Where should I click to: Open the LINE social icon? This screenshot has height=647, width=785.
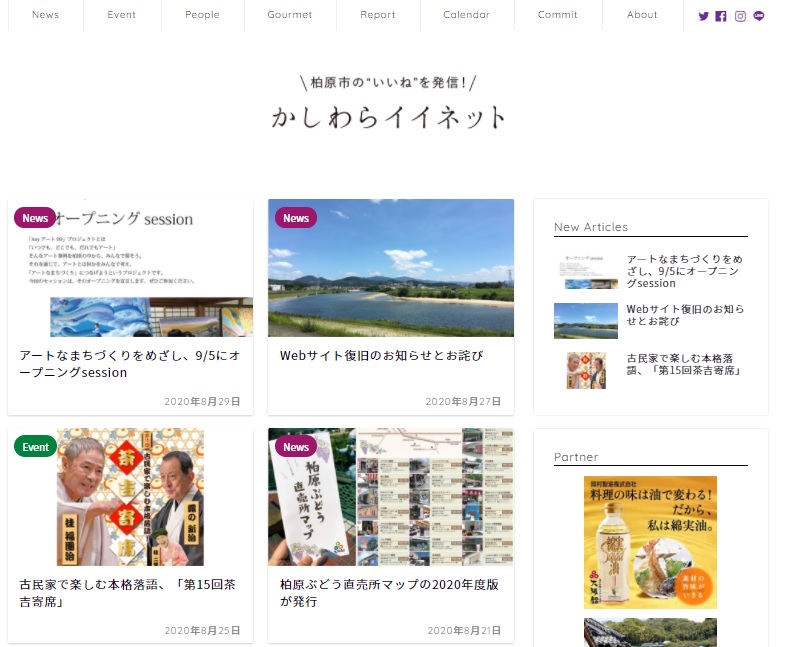click(759, 16)
